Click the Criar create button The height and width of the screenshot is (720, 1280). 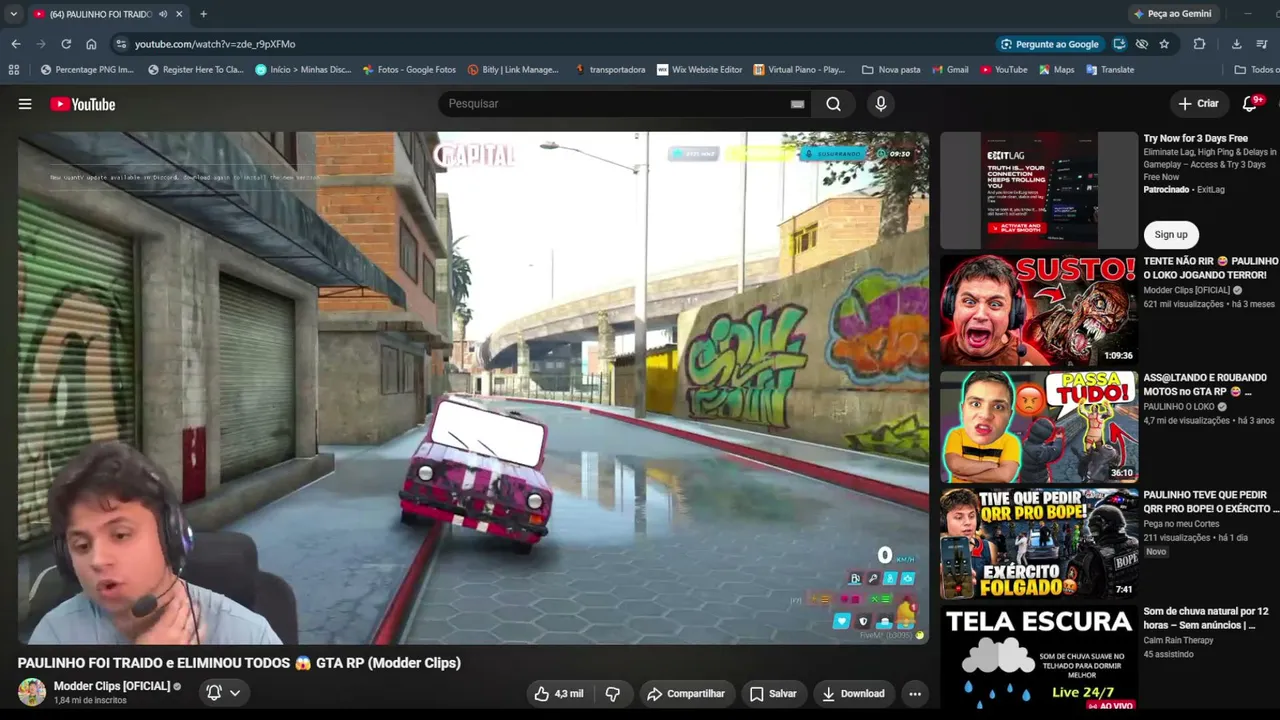coord(1198,104)
